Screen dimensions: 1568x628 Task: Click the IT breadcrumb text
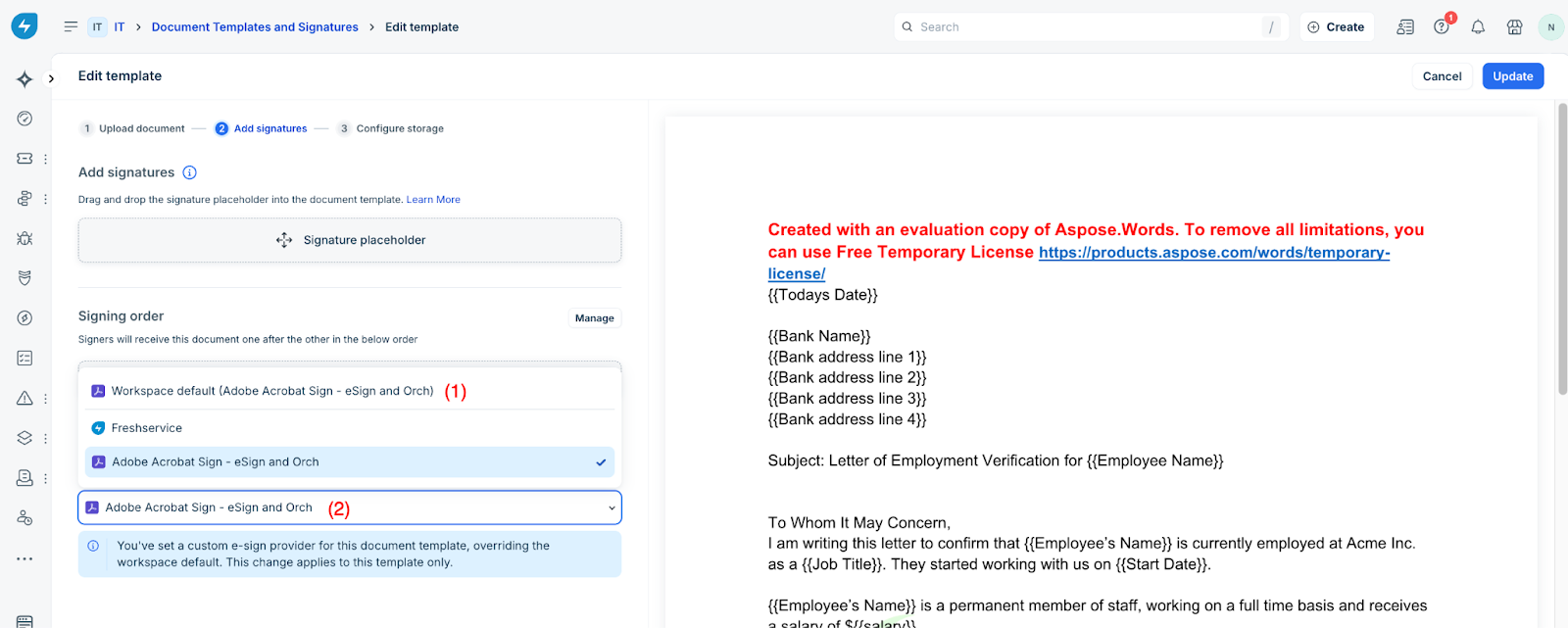coord(120,27)
